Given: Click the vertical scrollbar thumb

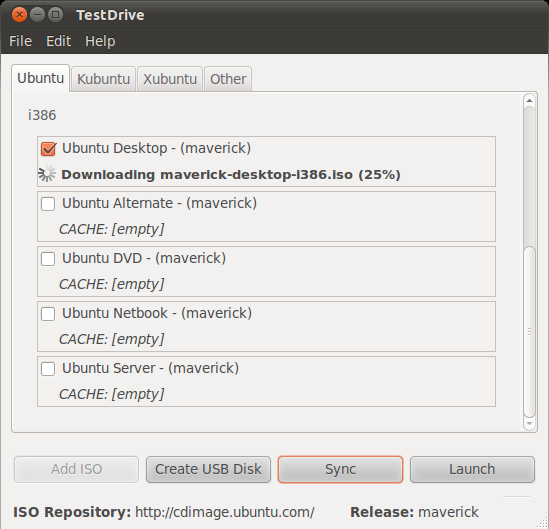Looking at the screenshot, I should tap(529, 332).
